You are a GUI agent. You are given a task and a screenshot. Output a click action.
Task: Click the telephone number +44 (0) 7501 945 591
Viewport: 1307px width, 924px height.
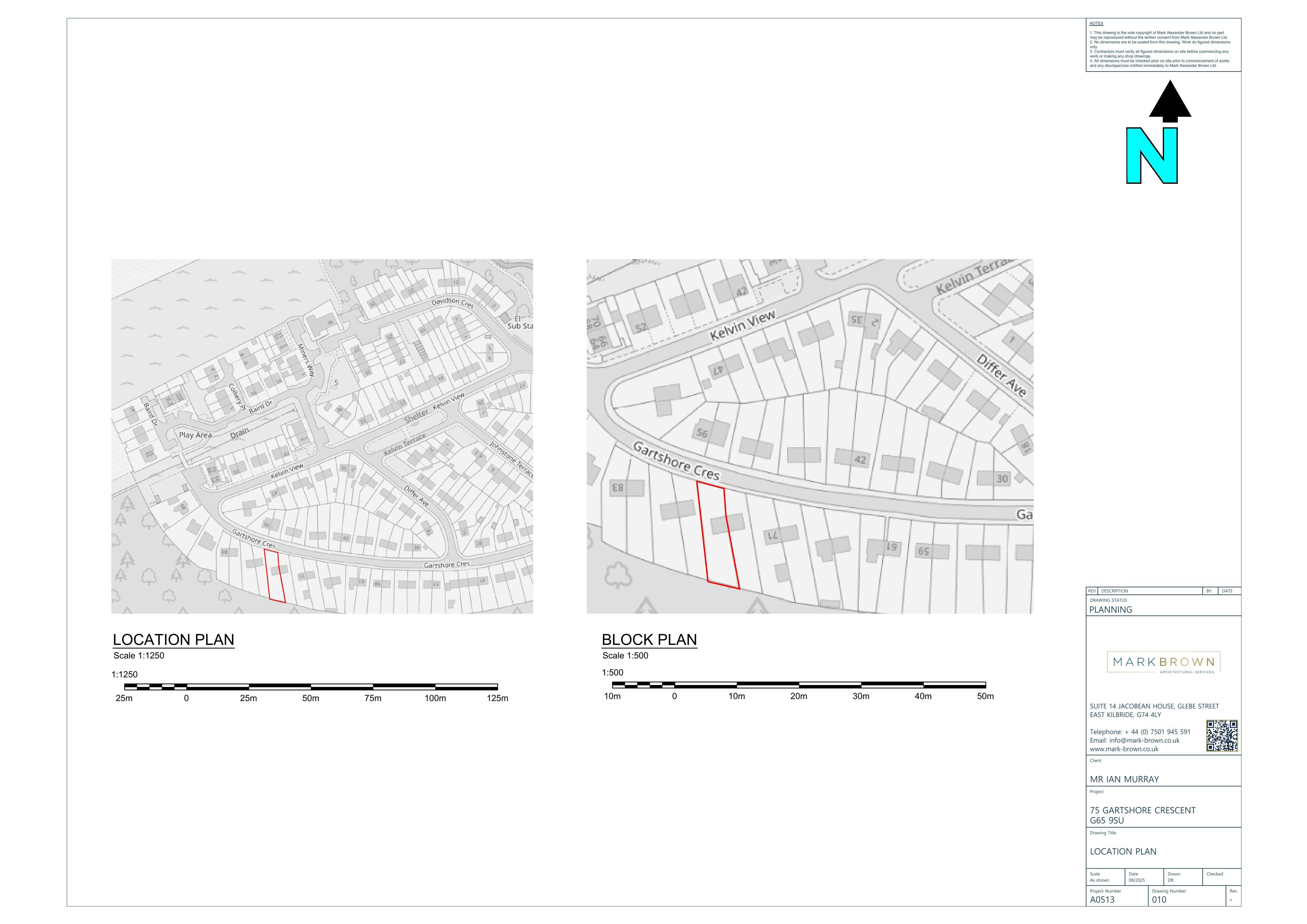(x=1157, y=732)
